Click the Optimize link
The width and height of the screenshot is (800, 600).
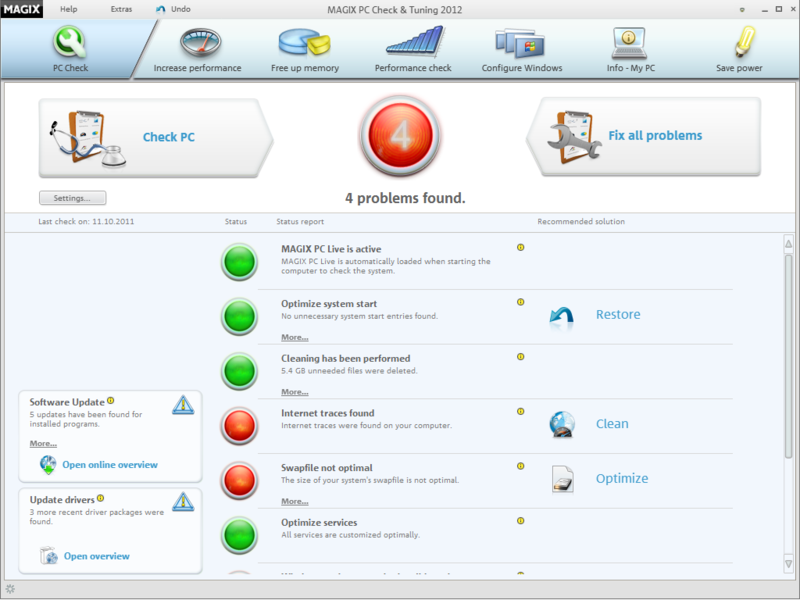pyautogui.click(x=622, y=479)
